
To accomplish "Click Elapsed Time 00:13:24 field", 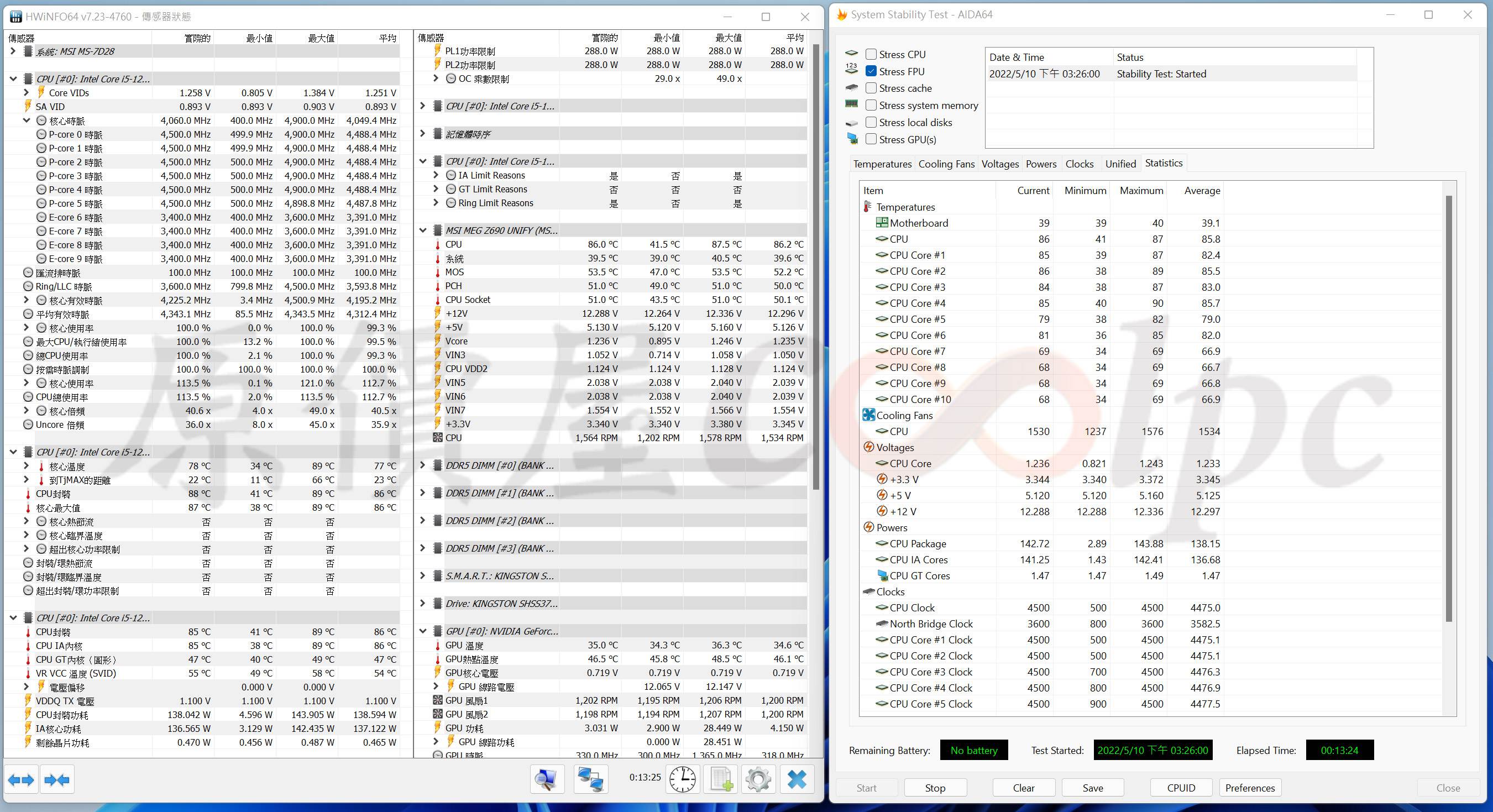I will pos(1339,750).
